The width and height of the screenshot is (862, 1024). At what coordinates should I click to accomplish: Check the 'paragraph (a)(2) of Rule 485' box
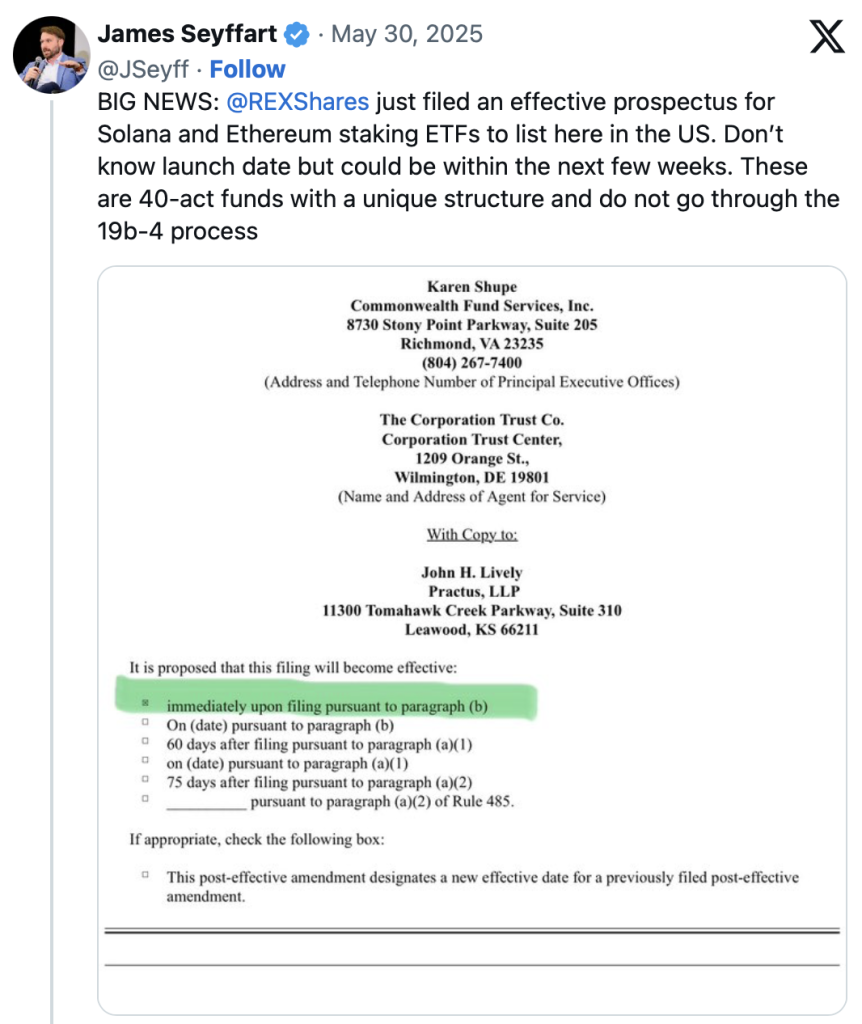(x=146, y=798)
